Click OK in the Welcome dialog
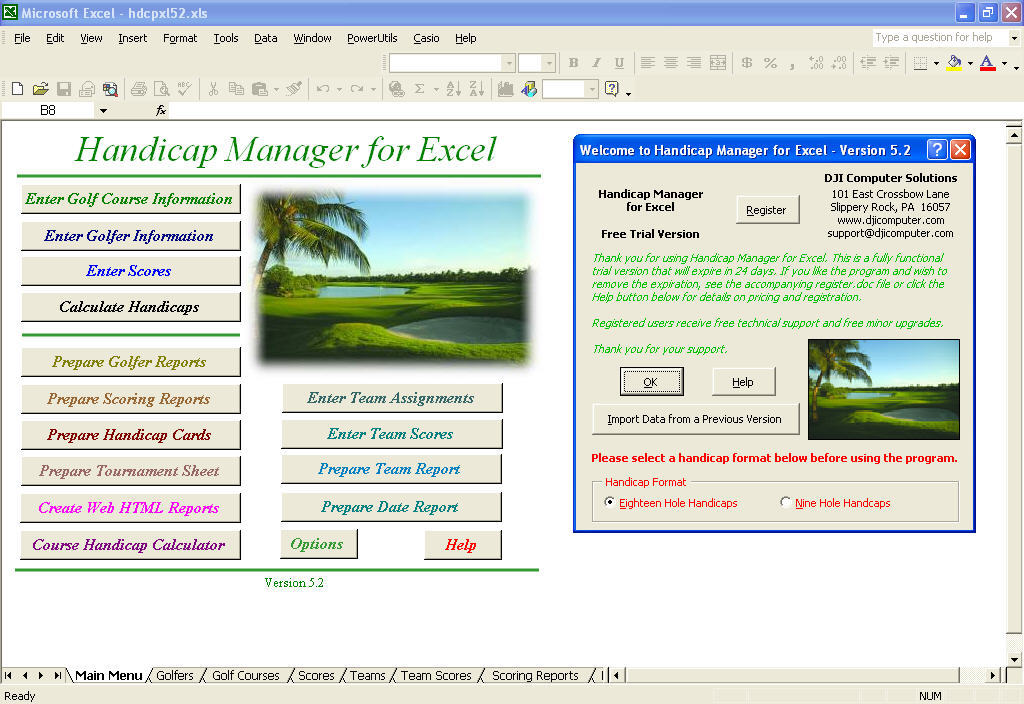This screenshot has width=1024, height=704. tap(651, 381)
